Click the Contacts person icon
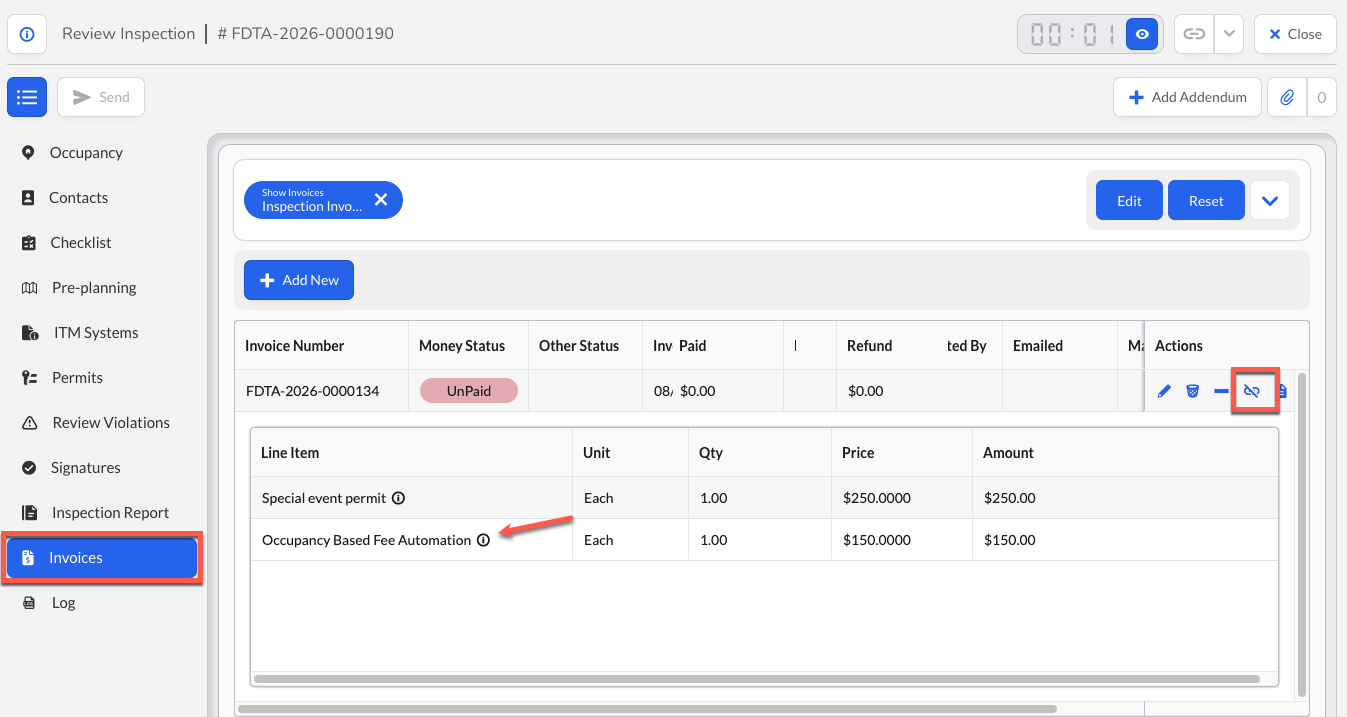The image size is (1347, 717). click(x=28, y=197)
